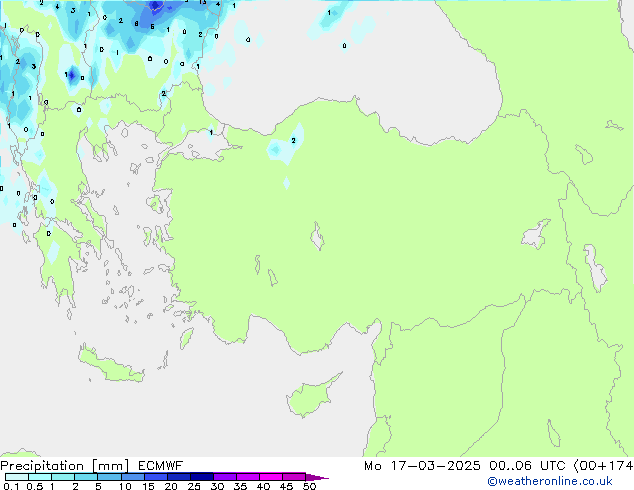
Task: Click the legend arrow tip beyond 50 mm
Action: 317,477
